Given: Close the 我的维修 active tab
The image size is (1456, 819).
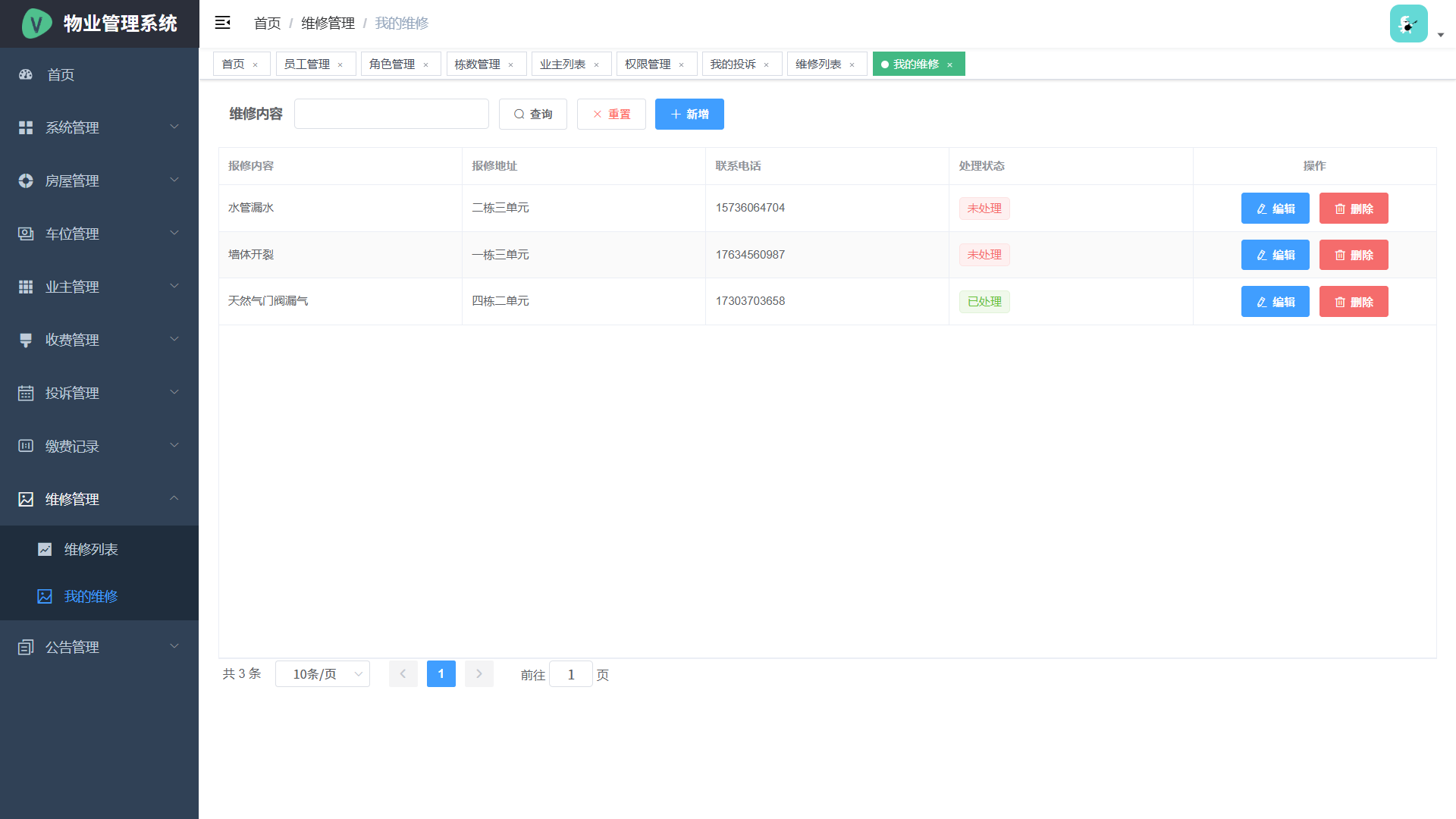Looking at the screenshot, I should (949, 65).
